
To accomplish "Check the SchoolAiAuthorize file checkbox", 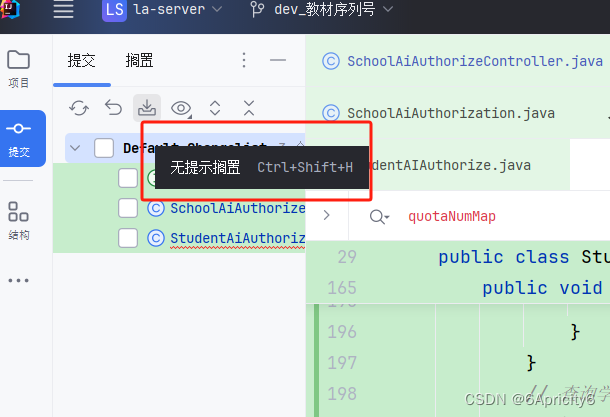I will coord(128,208).
